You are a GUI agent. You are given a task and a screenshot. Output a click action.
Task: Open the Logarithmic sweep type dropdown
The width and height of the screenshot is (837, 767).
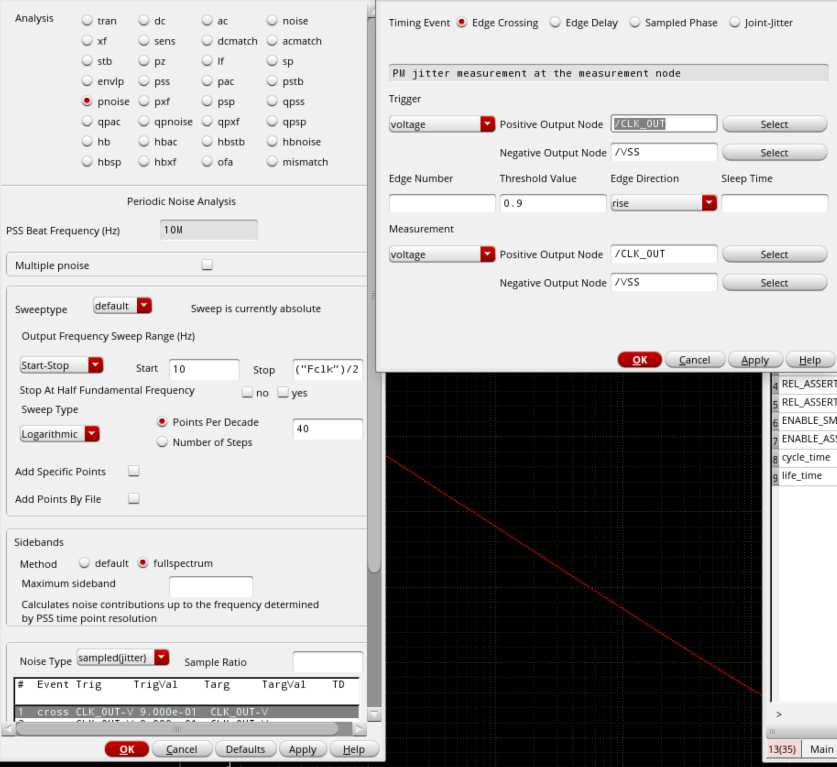coord(61,434)
